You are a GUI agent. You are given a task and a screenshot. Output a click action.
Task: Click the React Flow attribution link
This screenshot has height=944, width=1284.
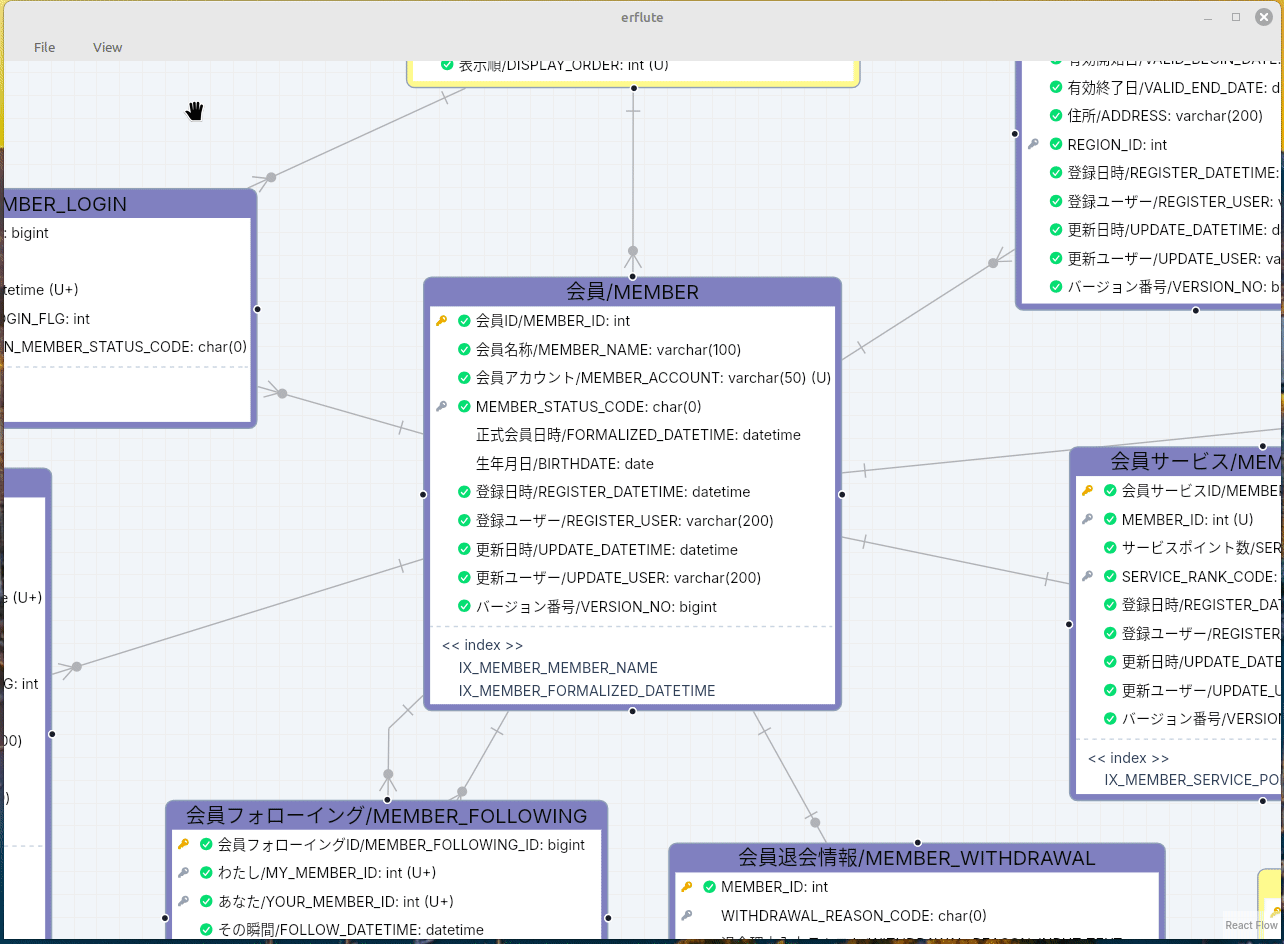1252,926
